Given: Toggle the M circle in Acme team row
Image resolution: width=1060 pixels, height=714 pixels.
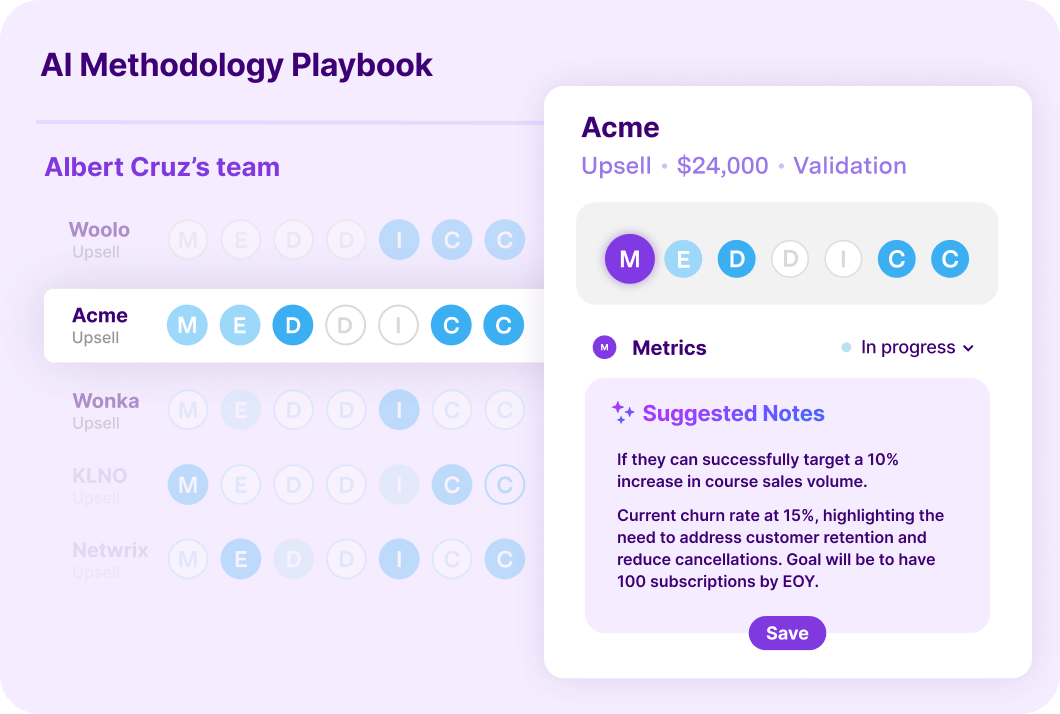Looking at the screenshot, I should 187,325.
